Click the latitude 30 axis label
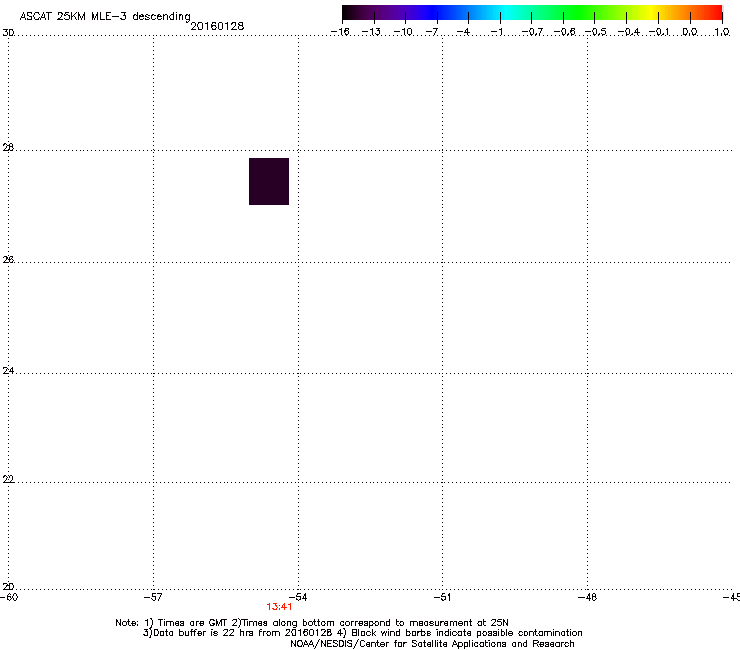Image resolution: width=740 pixels, height=650 pixels. point(8,33)
